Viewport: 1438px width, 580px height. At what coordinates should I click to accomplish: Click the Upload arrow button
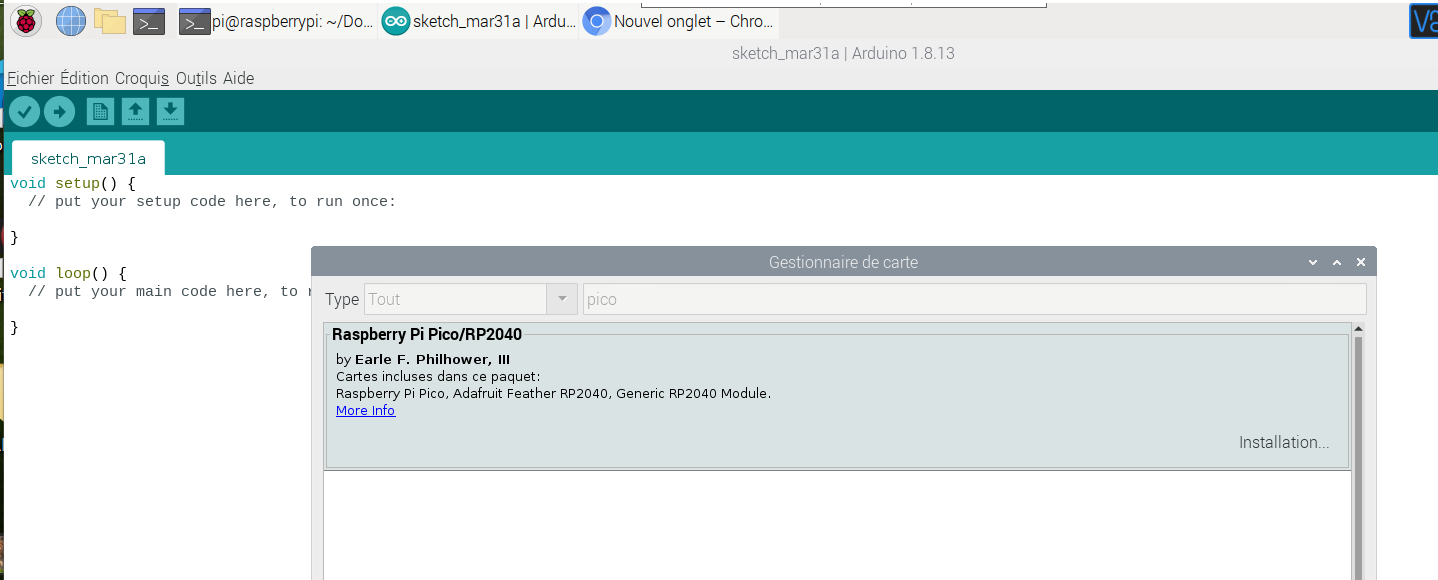(60, 111)
